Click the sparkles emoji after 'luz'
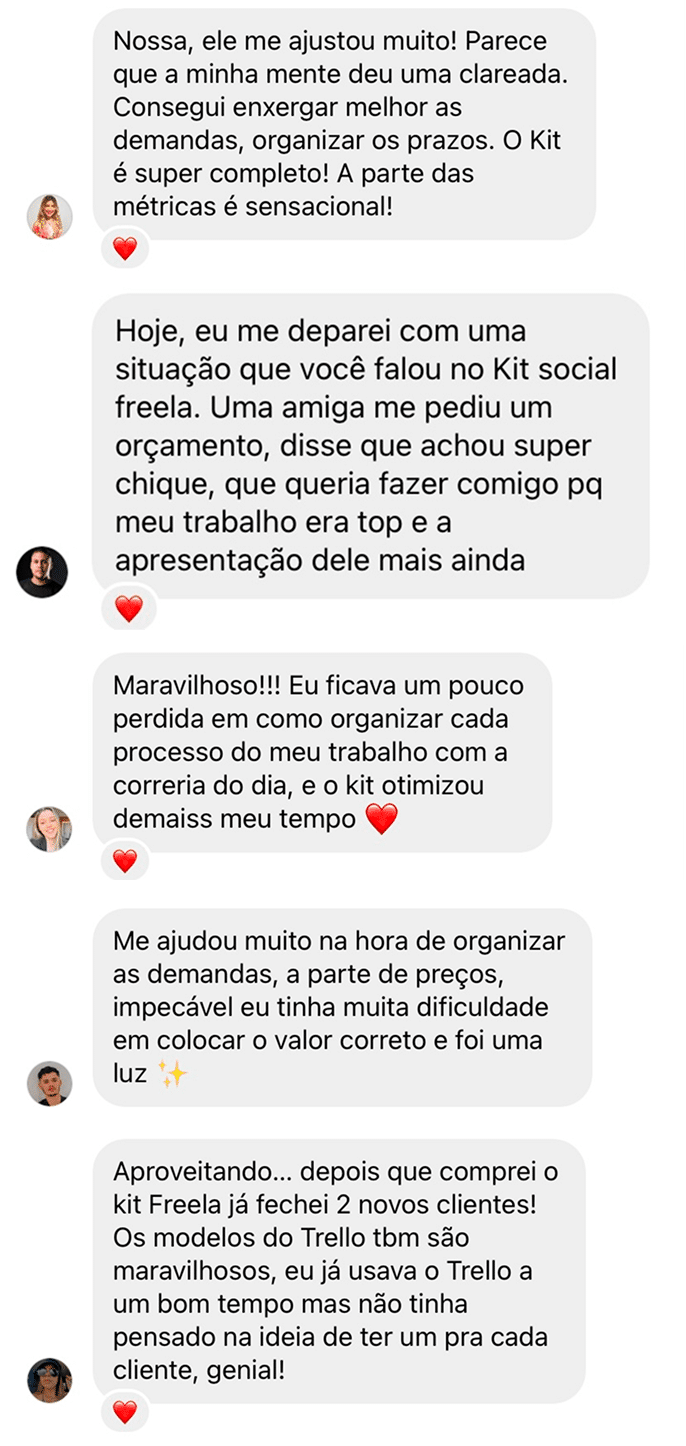This screenshot has height=1446, width=686. [x=173, y=1073]
